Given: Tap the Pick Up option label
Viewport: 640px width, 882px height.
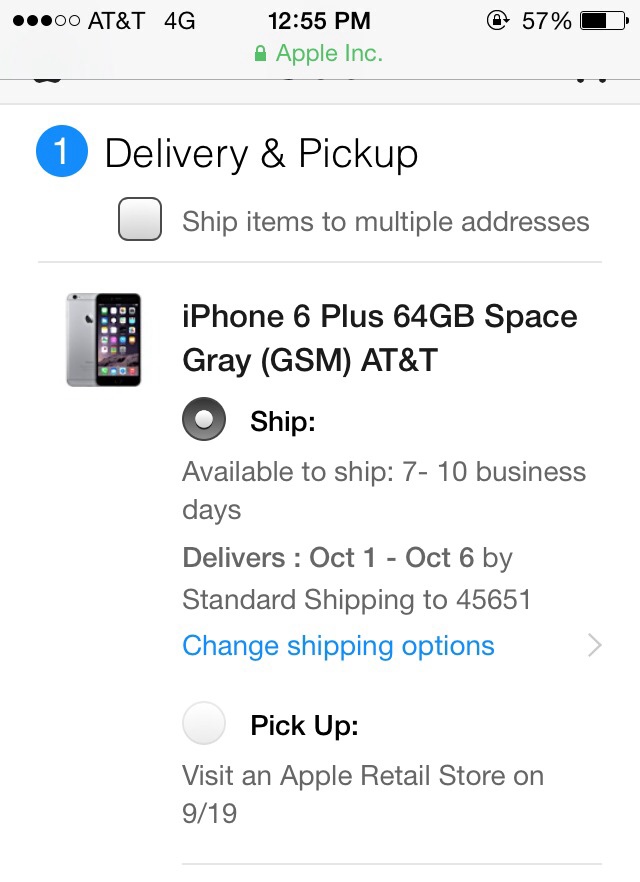Looking at the screenshot, I should point(304,725).
